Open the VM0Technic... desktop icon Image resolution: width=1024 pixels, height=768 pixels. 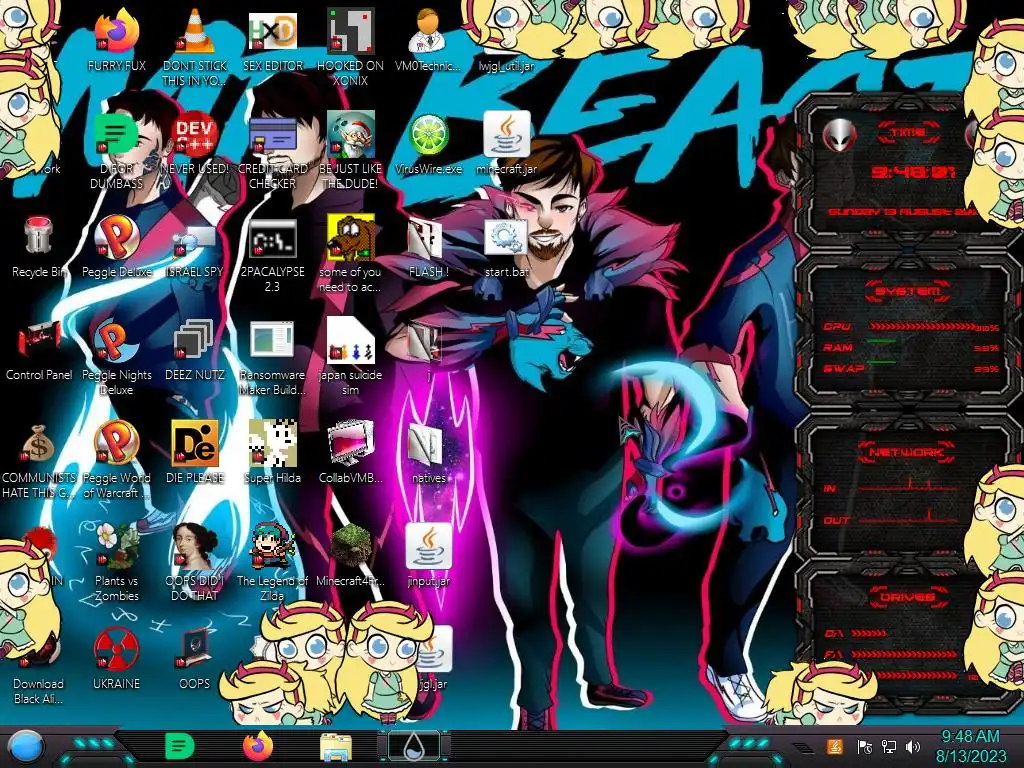(x=428, y=31)
